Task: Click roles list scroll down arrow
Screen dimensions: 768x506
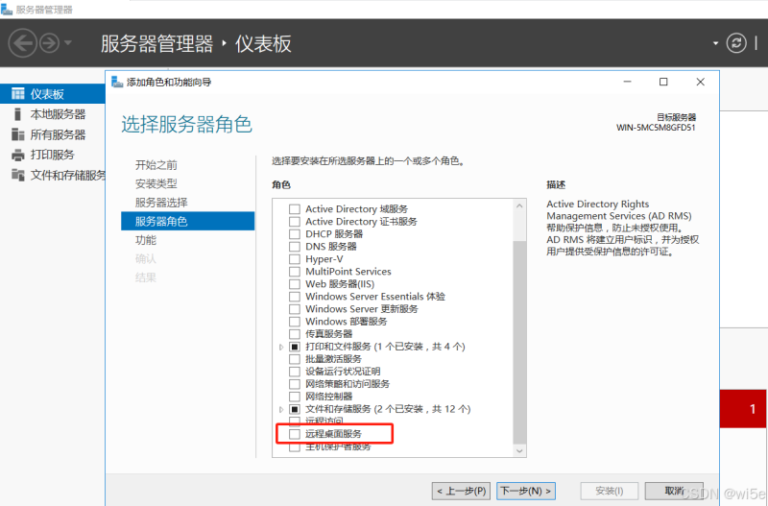Action: pyautogui.click(x=520, y=451)
